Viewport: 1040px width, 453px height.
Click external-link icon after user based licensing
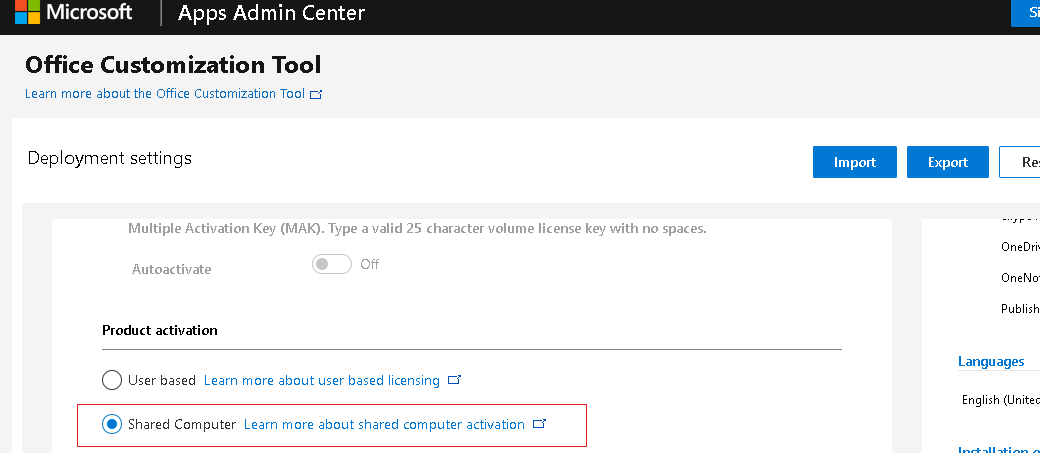[454, 380]
